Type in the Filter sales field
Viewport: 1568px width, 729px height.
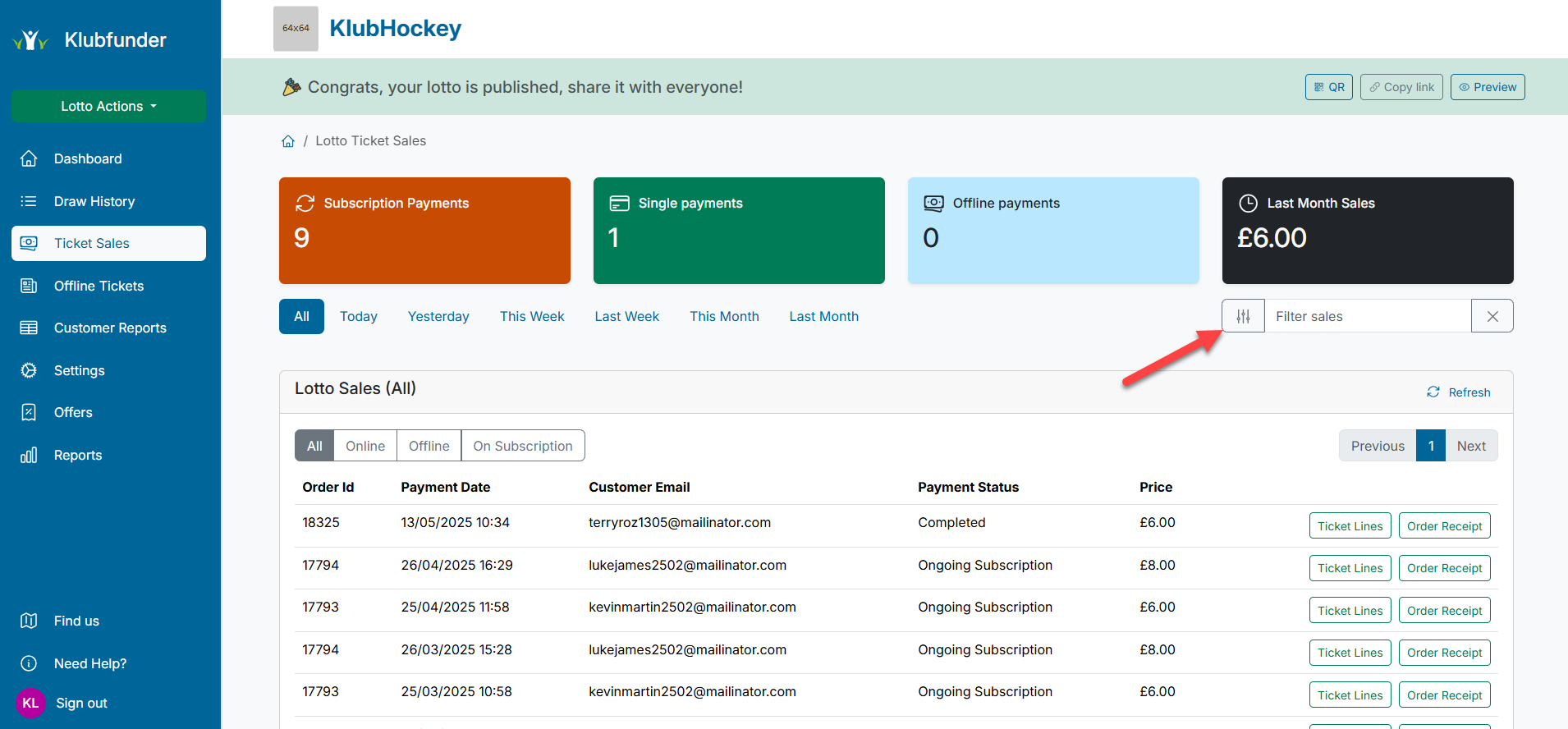[x=1367, y=316]
